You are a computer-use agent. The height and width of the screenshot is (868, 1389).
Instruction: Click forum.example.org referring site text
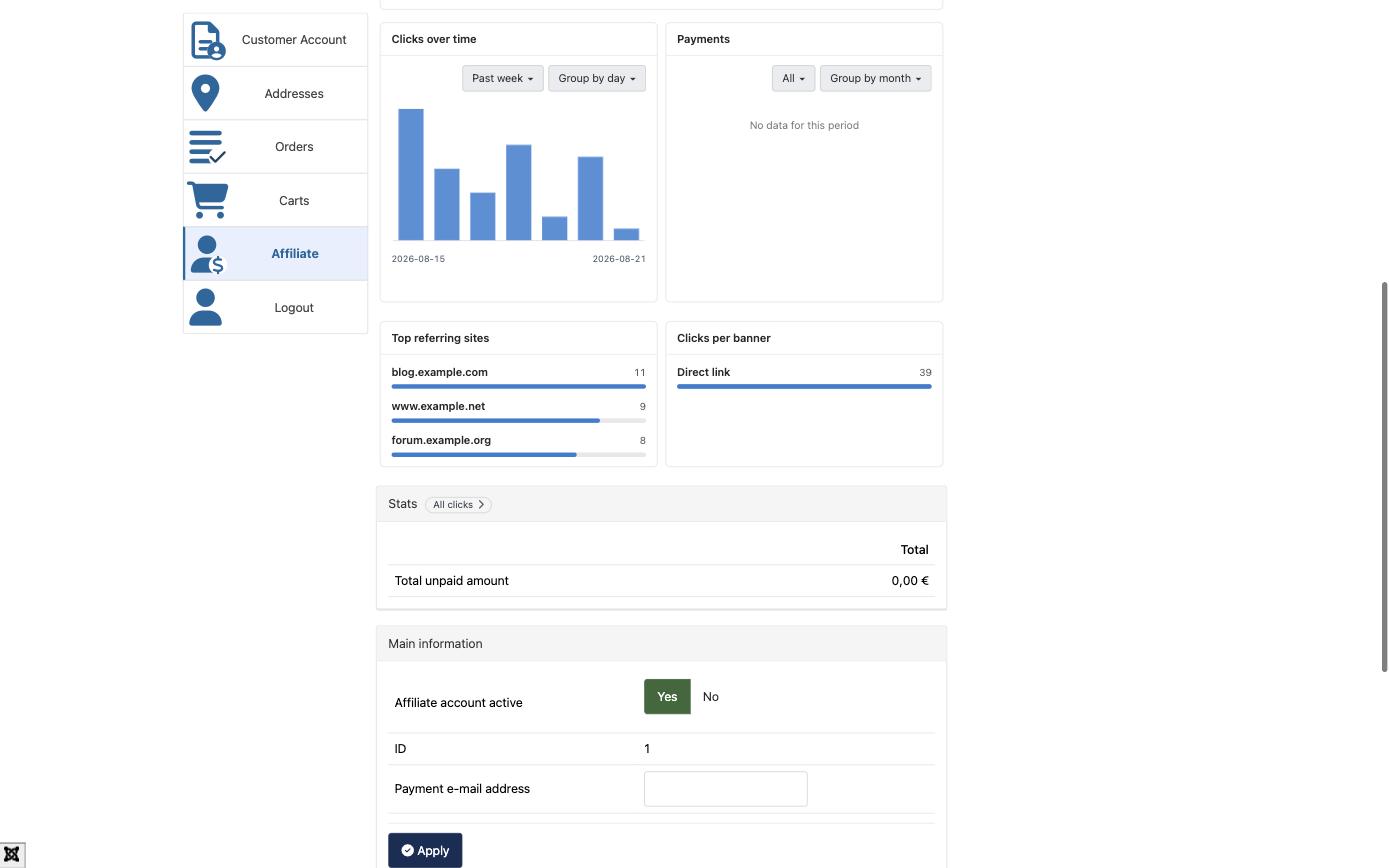coord(441,440)
